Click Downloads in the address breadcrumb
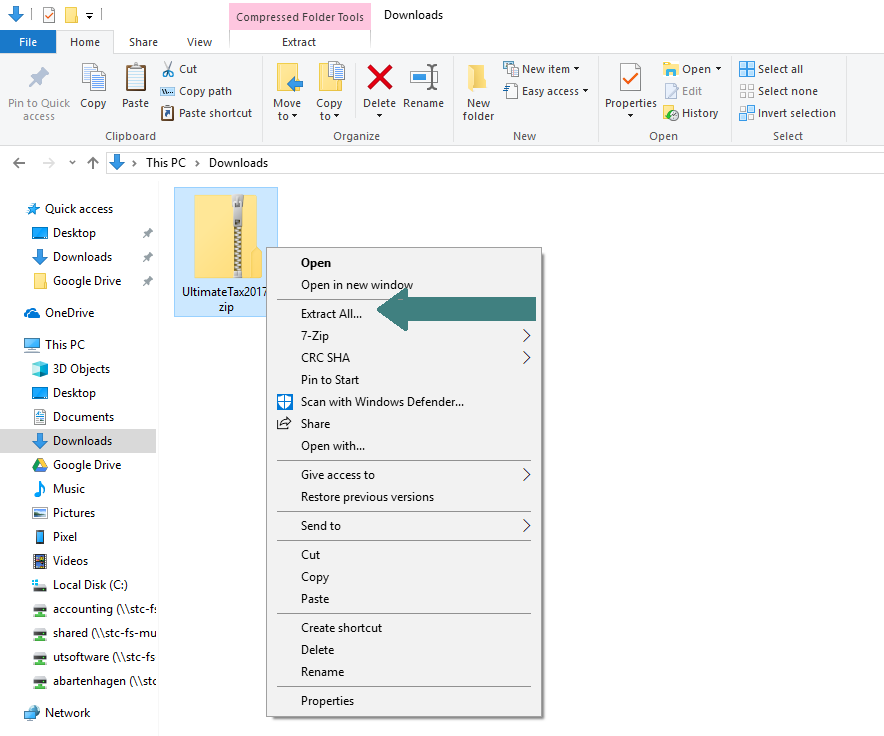The width and height of the screenshot is (884, 736). pyautogui.click(x=238, y=163)
